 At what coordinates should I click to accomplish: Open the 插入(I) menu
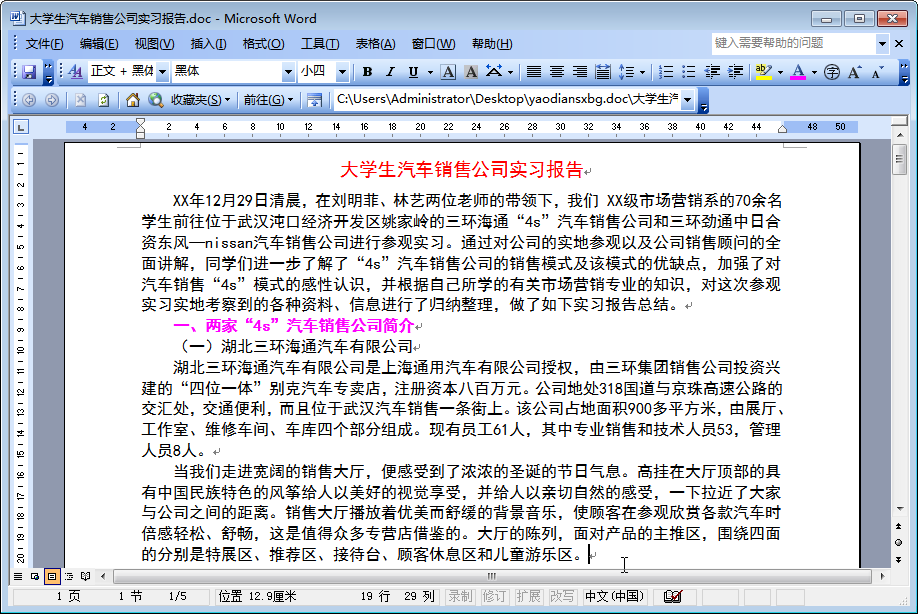(x=208, y=44)
